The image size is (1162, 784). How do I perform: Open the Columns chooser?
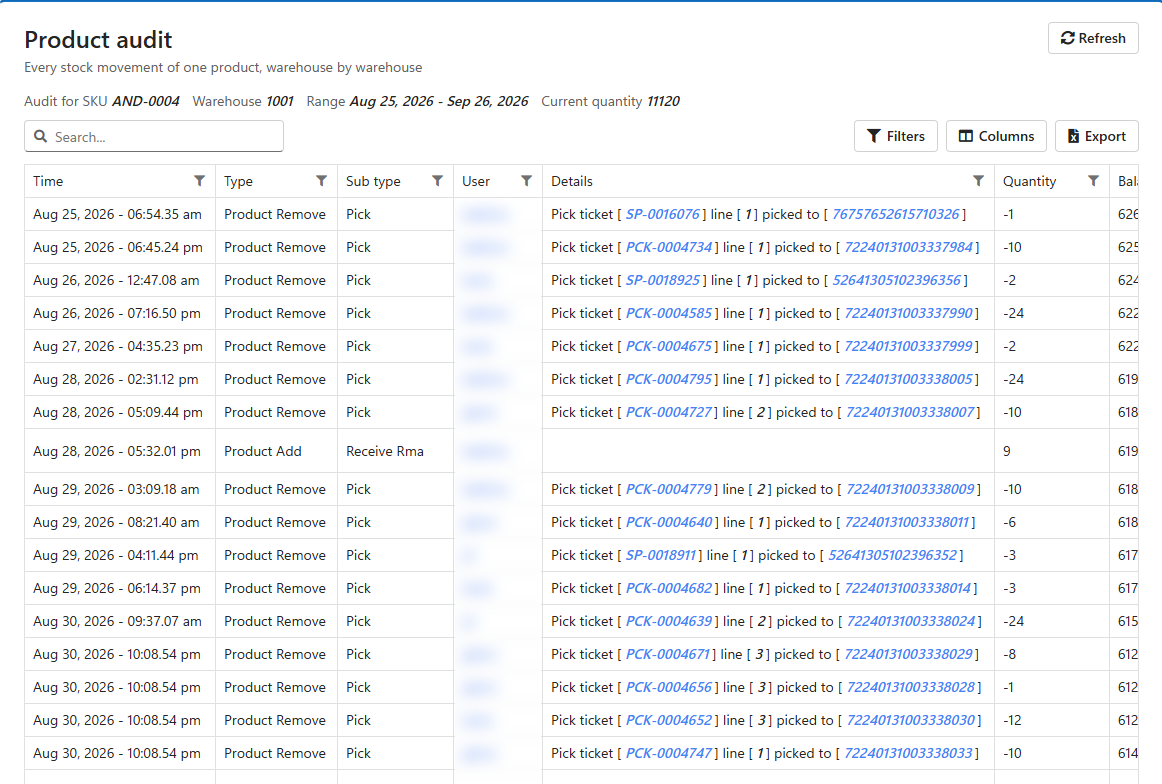point(996,136)
